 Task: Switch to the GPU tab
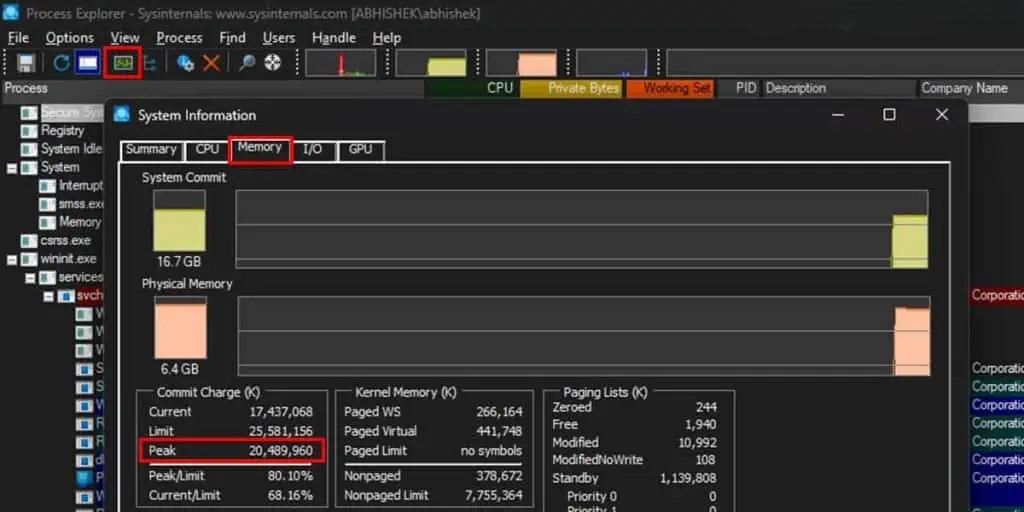pos(360,150)
